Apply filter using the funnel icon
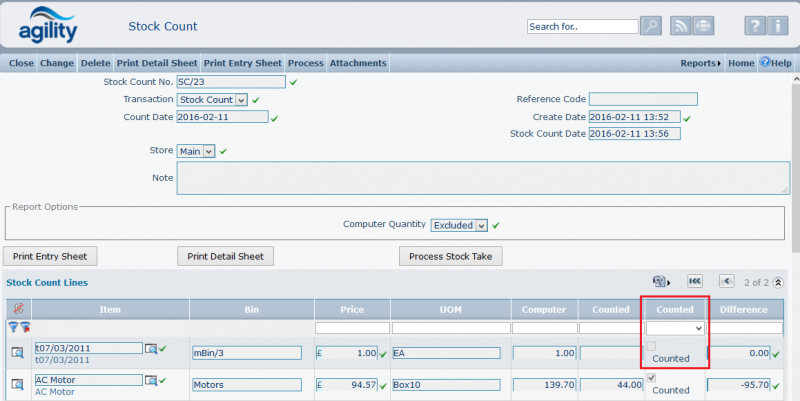Screen dimensions: 800x401 [x=14, y=327]
